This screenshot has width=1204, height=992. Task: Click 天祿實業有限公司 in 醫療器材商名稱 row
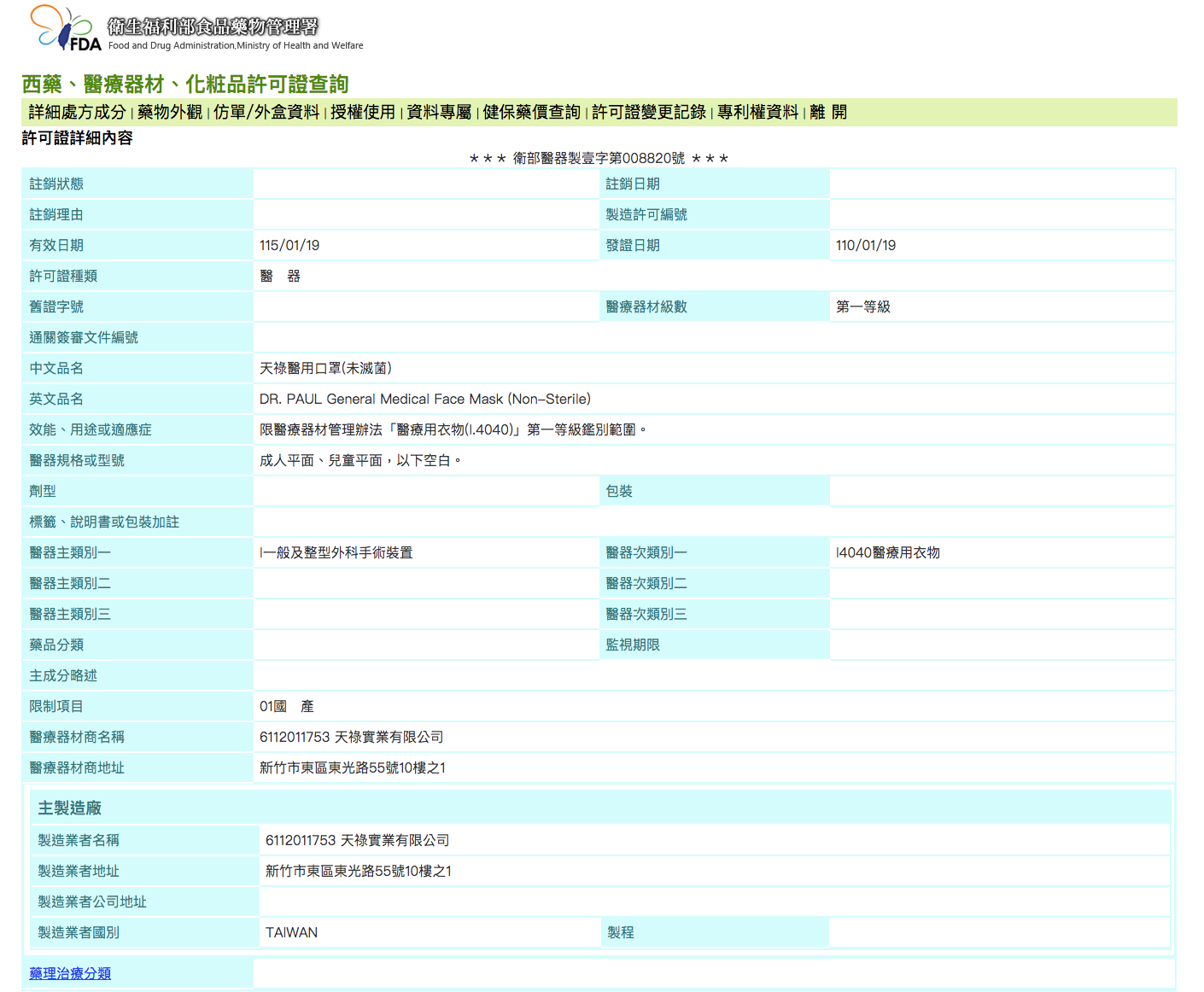(x=389, y=737)
